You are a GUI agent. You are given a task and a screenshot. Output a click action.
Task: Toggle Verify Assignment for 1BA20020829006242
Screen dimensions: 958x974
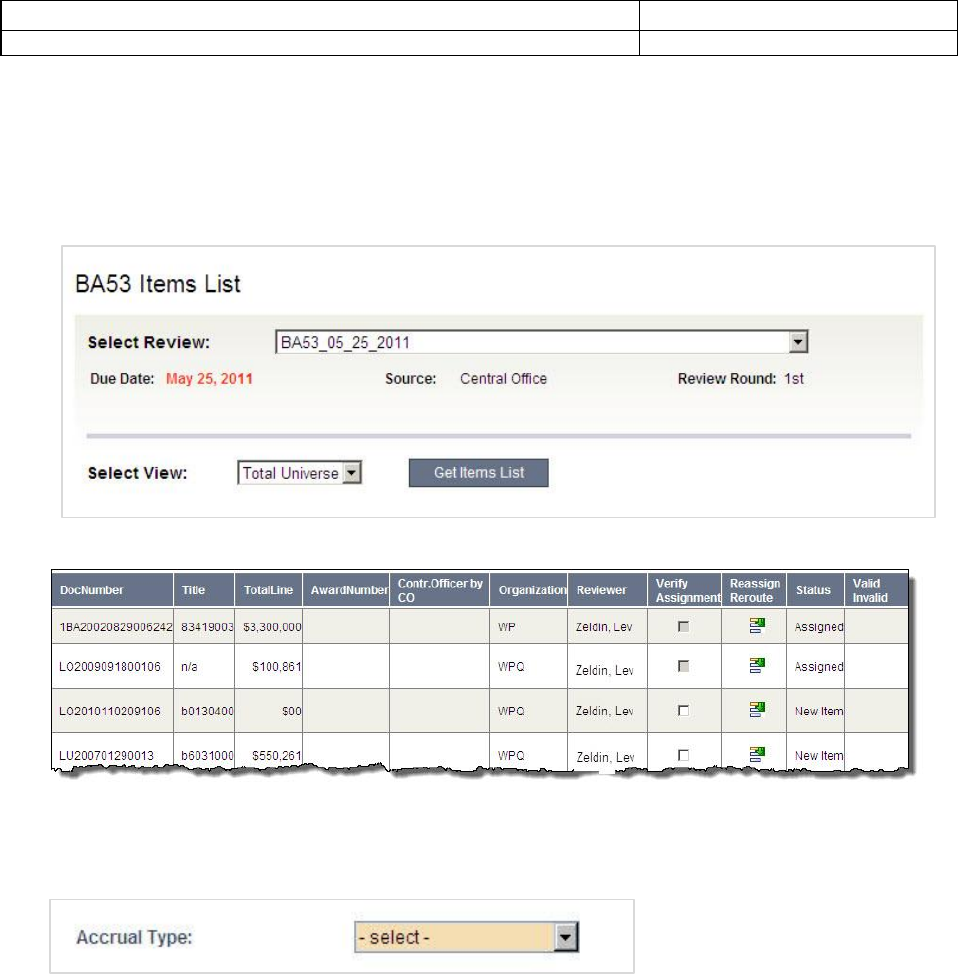tap(683, 626)
